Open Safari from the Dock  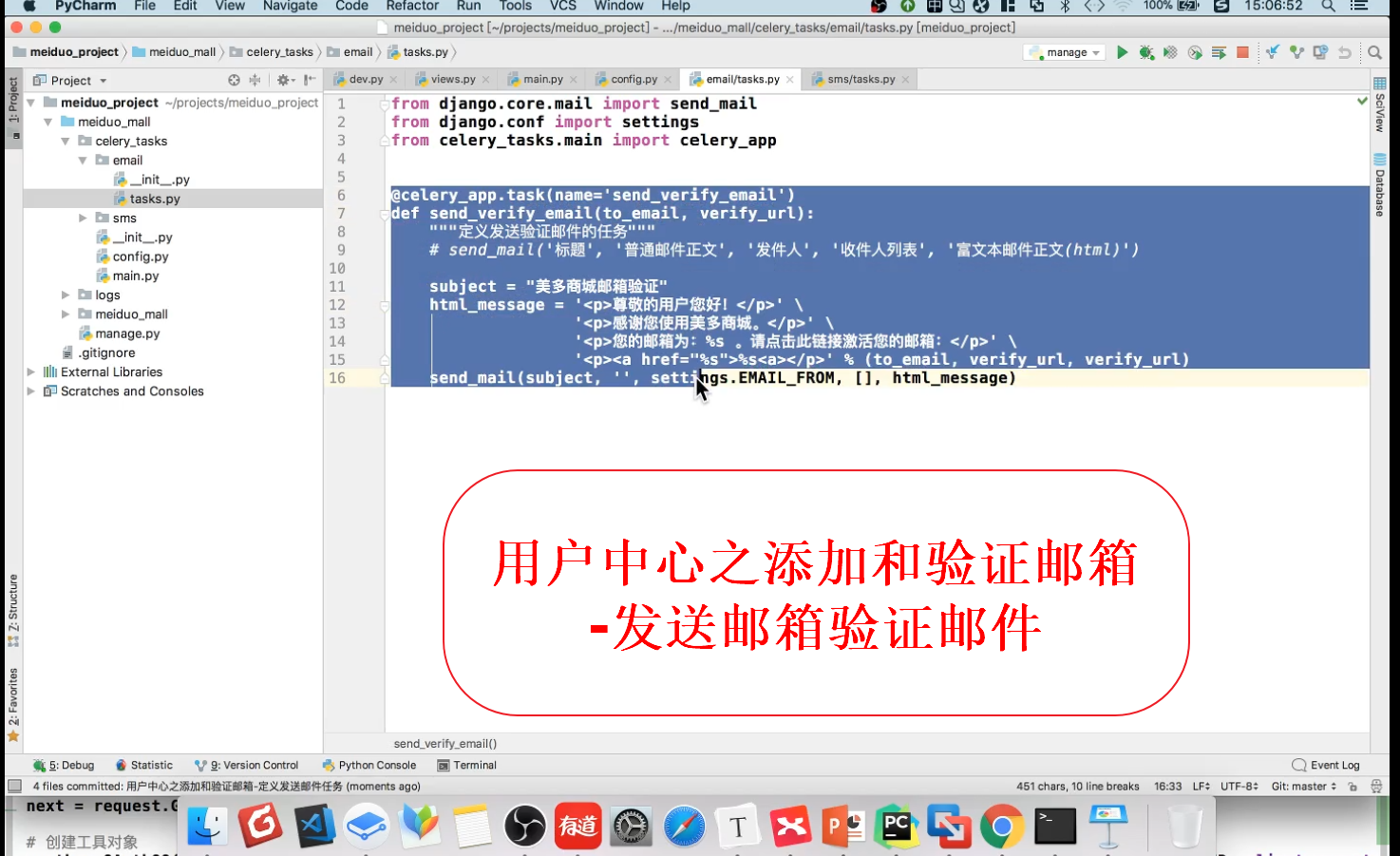[684, 827]
